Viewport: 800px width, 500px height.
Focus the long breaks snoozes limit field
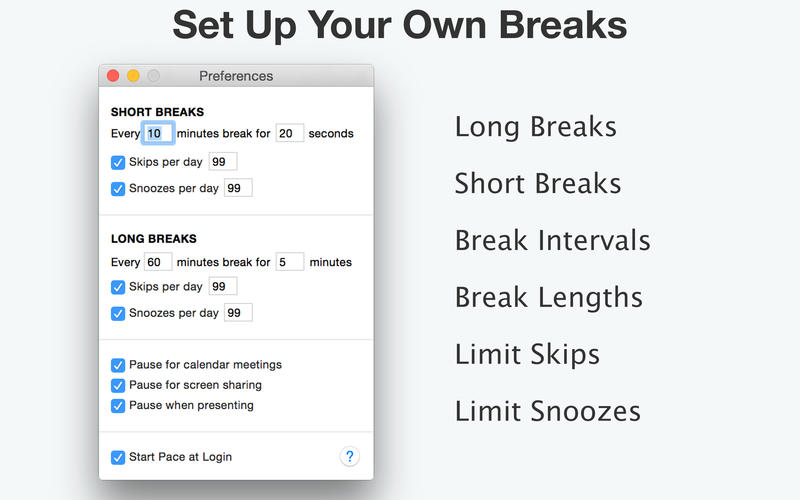click(238, 313)
